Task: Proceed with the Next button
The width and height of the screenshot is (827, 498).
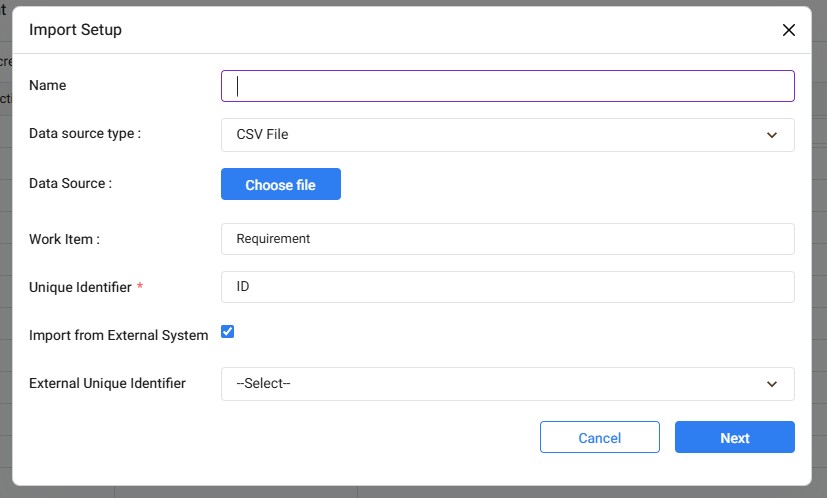Action: pos(734,438)
